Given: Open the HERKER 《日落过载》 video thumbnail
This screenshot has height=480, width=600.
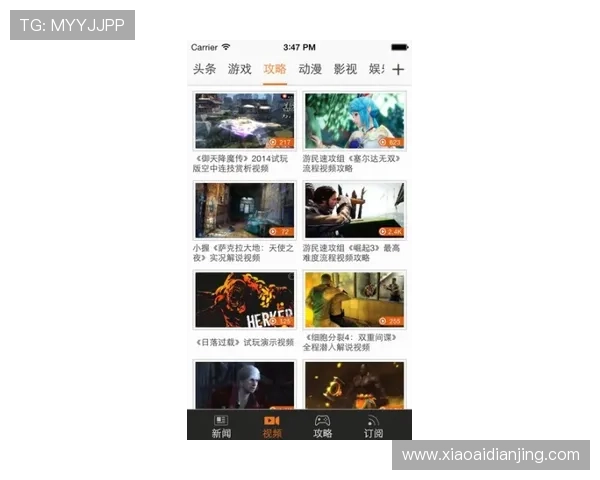Looking at the screenshot, I should 244,300.
